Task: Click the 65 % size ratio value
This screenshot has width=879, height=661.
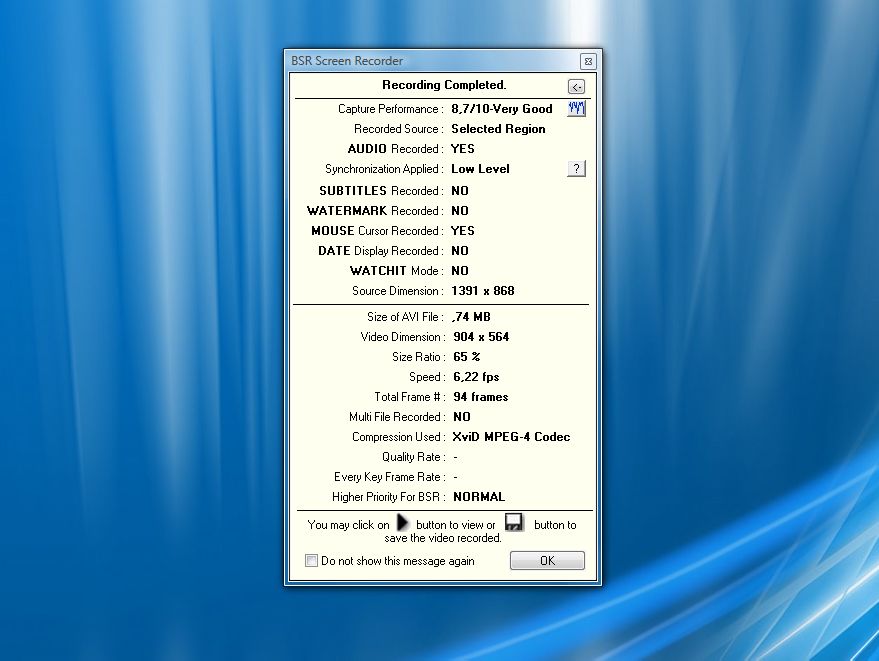Action: (467, 357)
